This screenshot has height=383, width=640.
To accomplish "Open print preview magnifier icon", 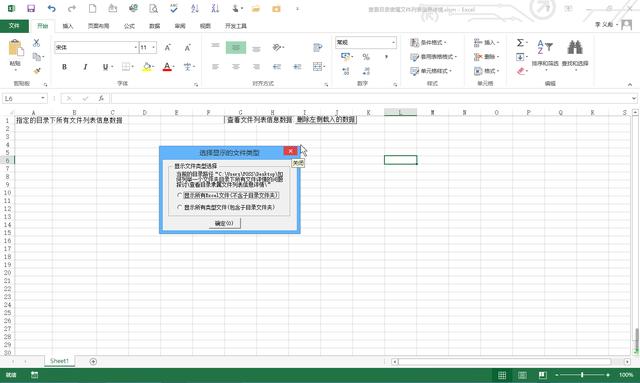I will point(153,9).
